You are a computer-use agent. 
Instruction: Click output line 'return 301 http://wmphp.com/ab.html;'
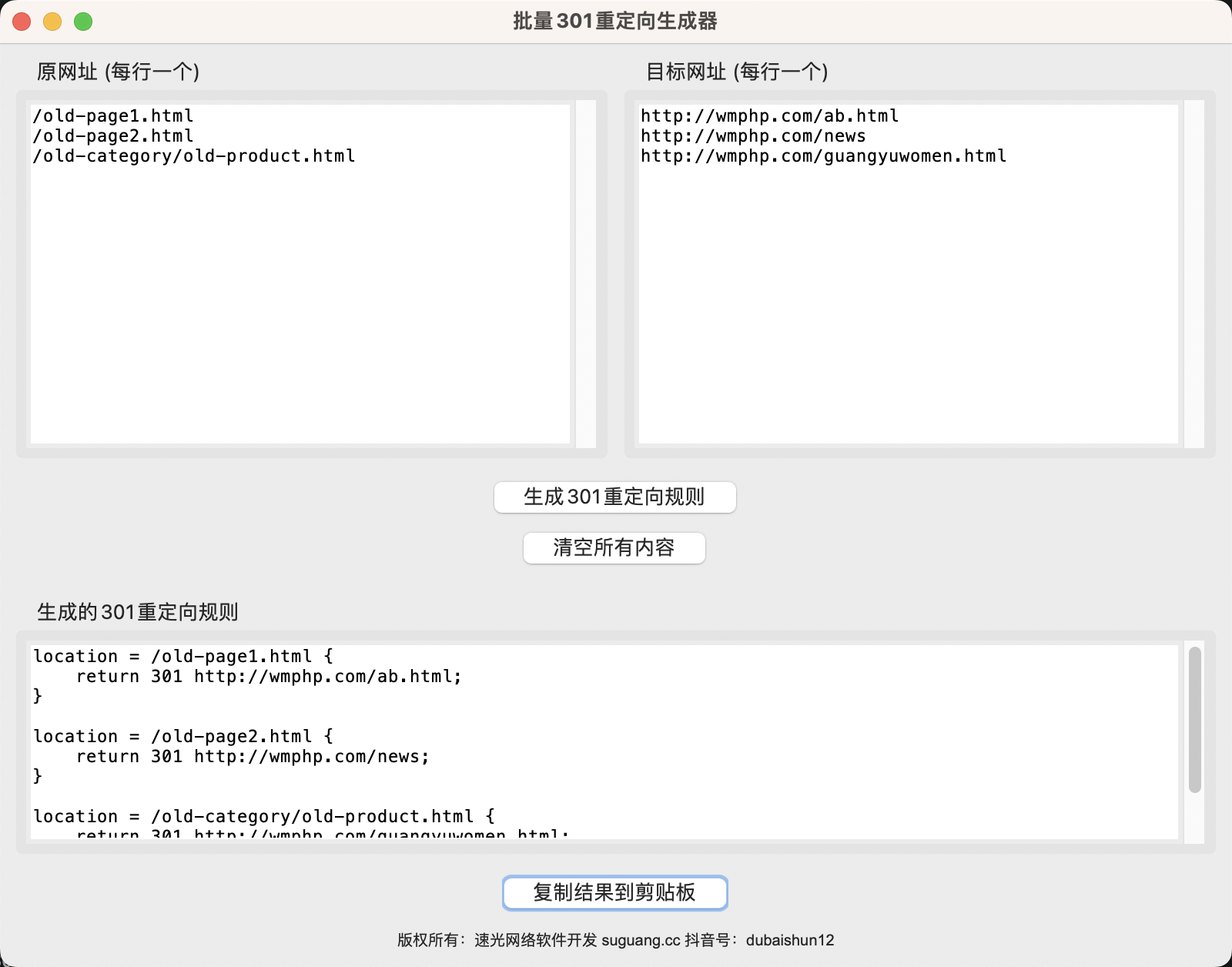coord(269,676)
